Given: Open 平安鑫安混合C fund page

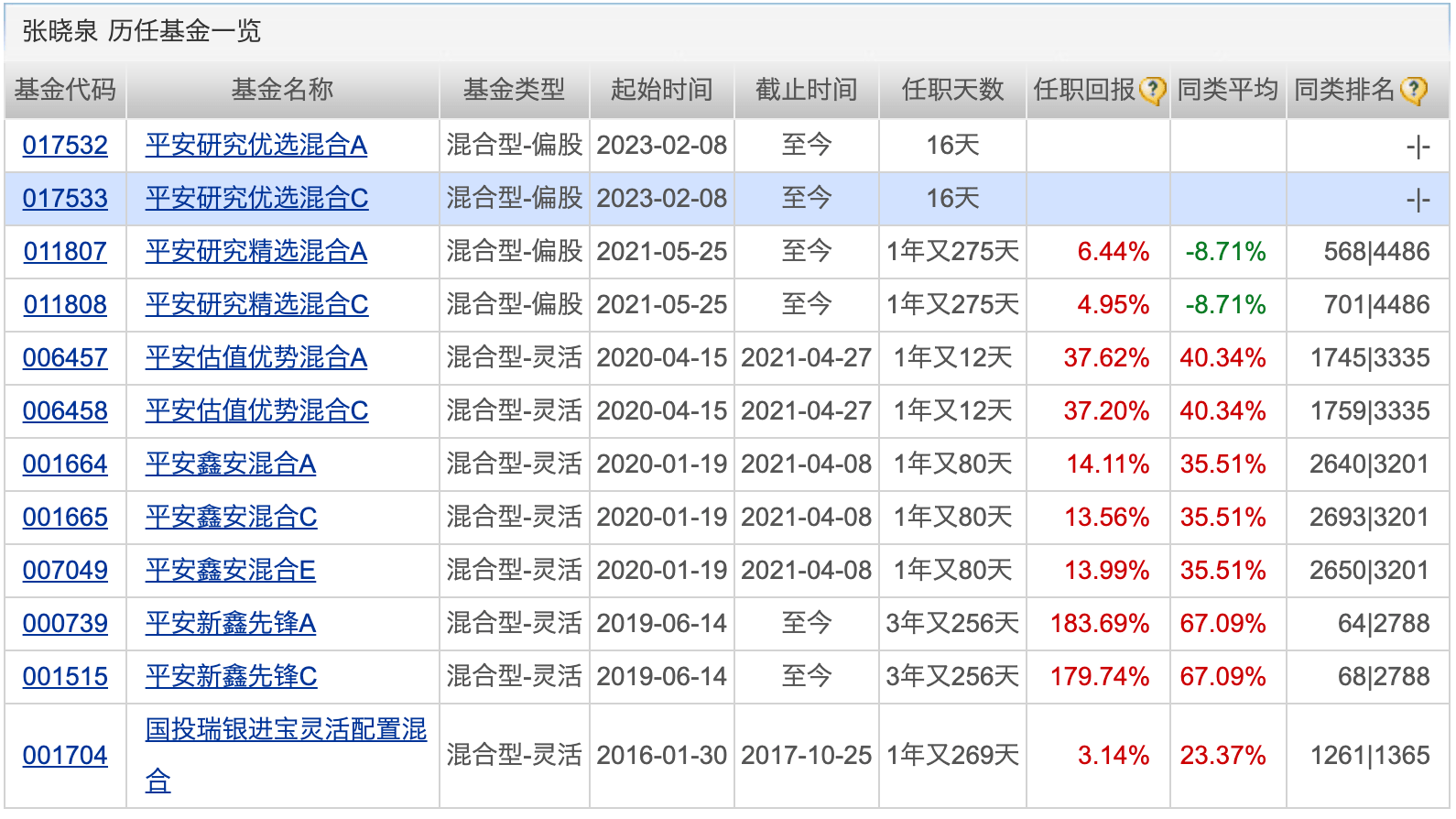Looking at the screenshot, I should point(231,517).
